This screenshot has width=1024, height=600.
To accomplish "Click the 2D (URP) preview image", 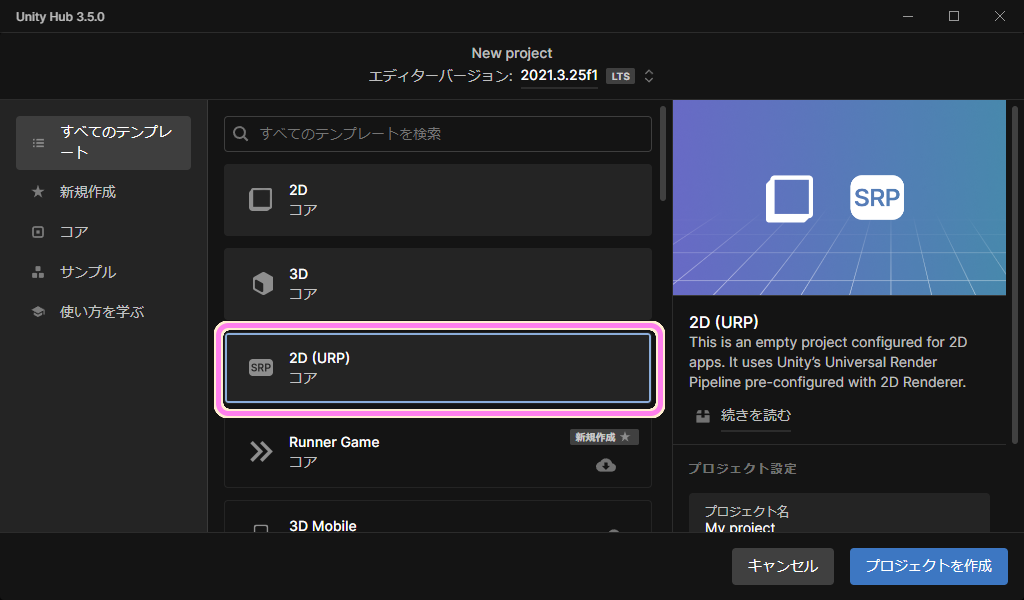I will click(839, 196).
